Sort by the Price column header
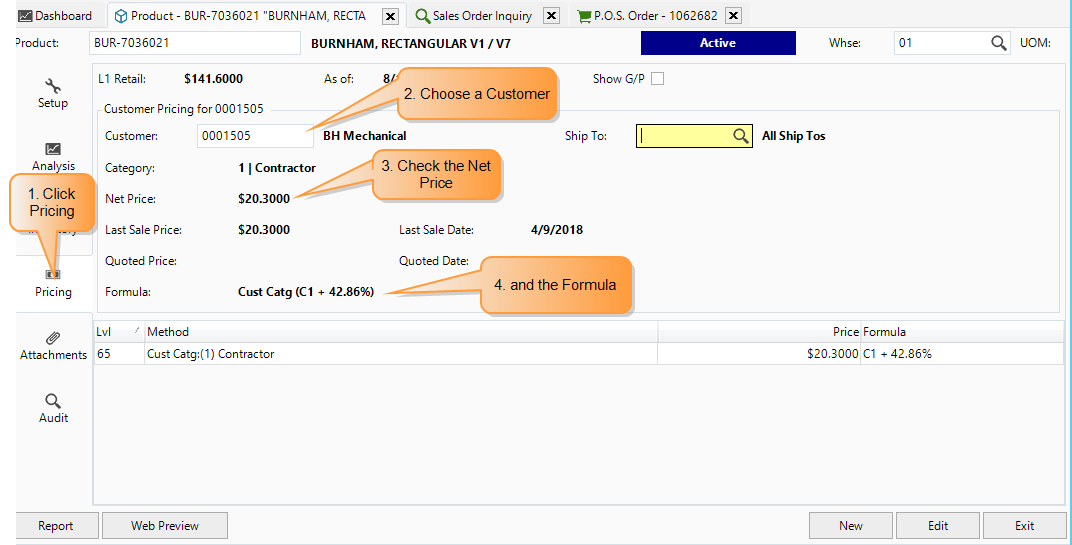Screen dimensions: 1072x545 click(x=759, y=332)
